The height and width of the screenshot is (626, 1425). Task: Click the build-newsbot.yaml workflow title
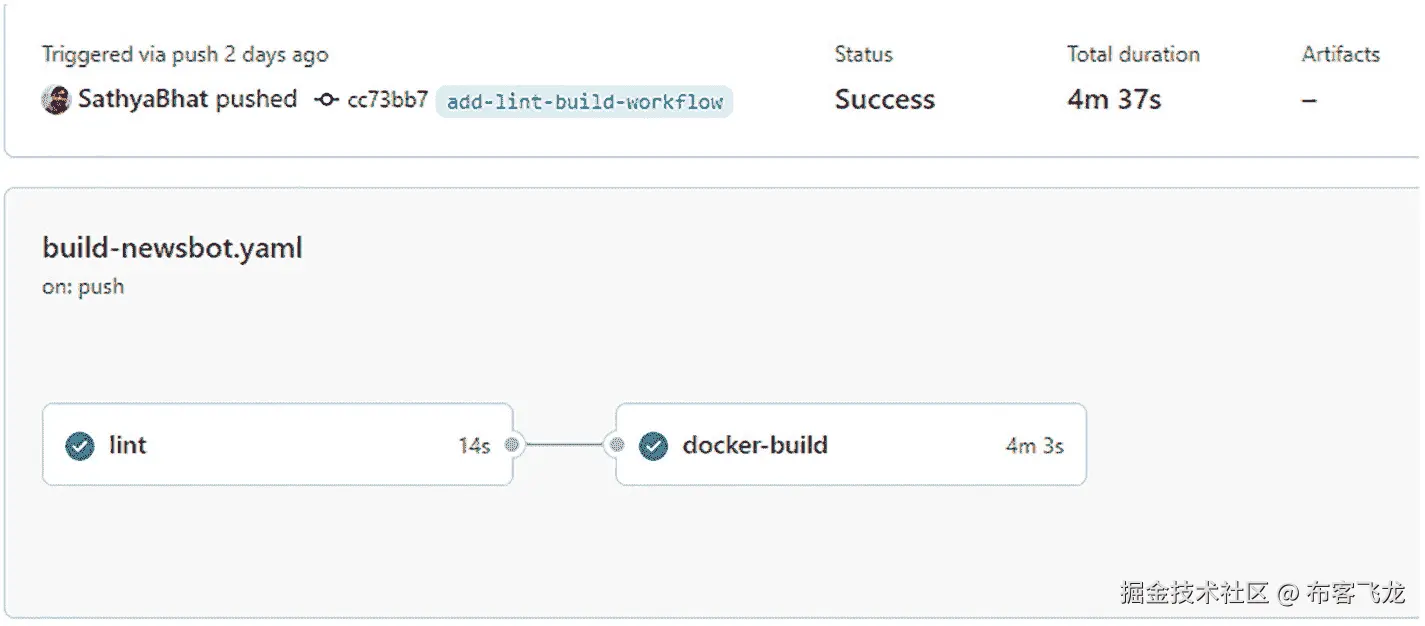pyautogui.click(x=172, y=248)
